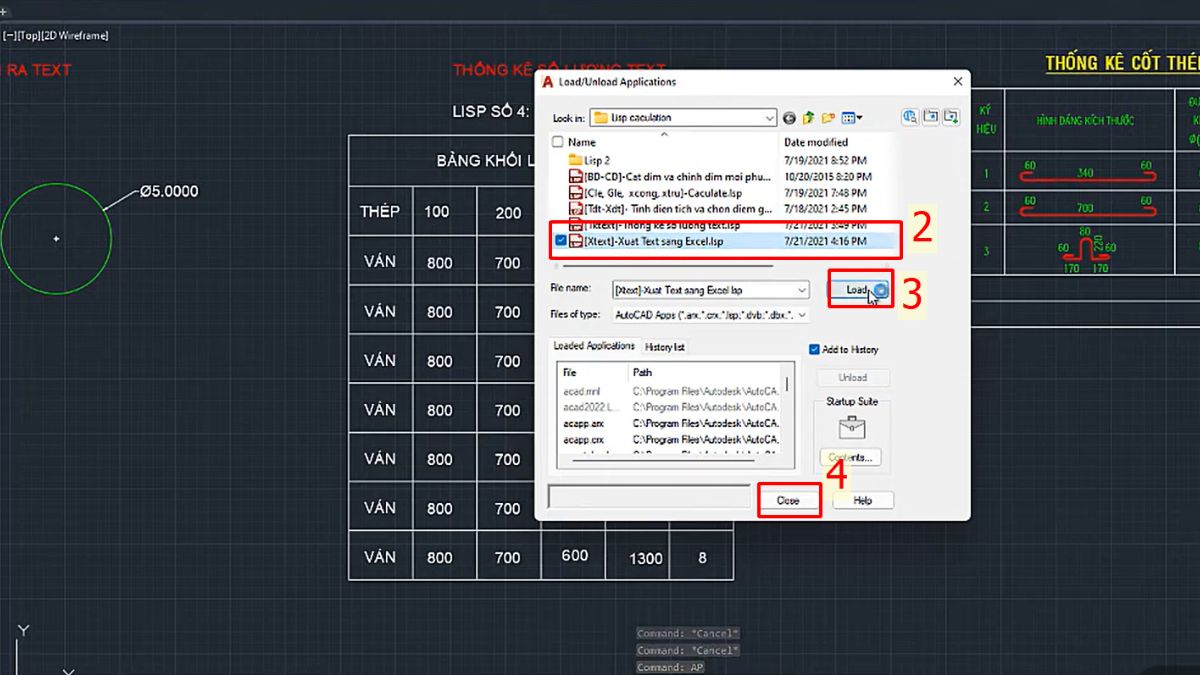Click the Up One Level folder icon
Viewport: 1200px width, 675px height.
point(809,117)
